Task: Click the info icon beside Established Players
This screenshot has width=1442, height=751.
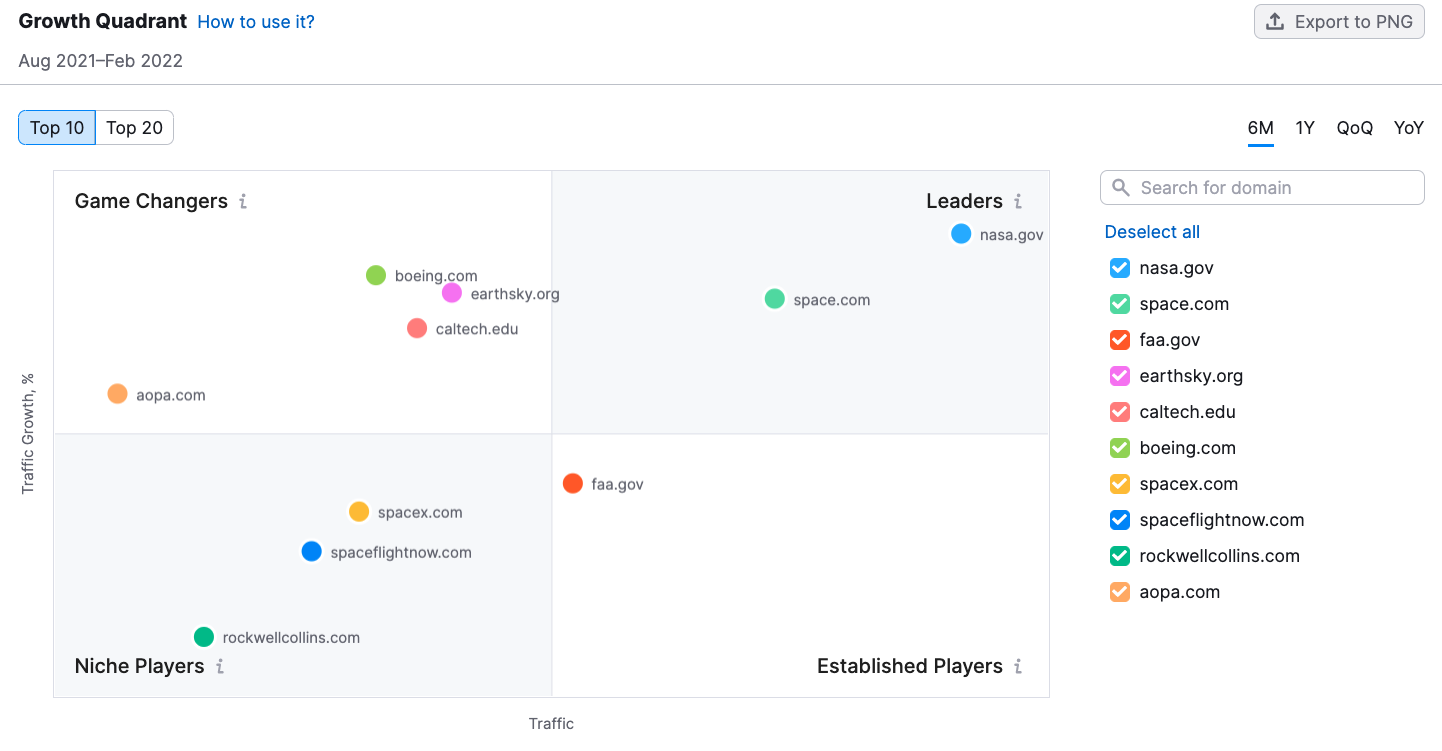Action: pos(1018,666)
